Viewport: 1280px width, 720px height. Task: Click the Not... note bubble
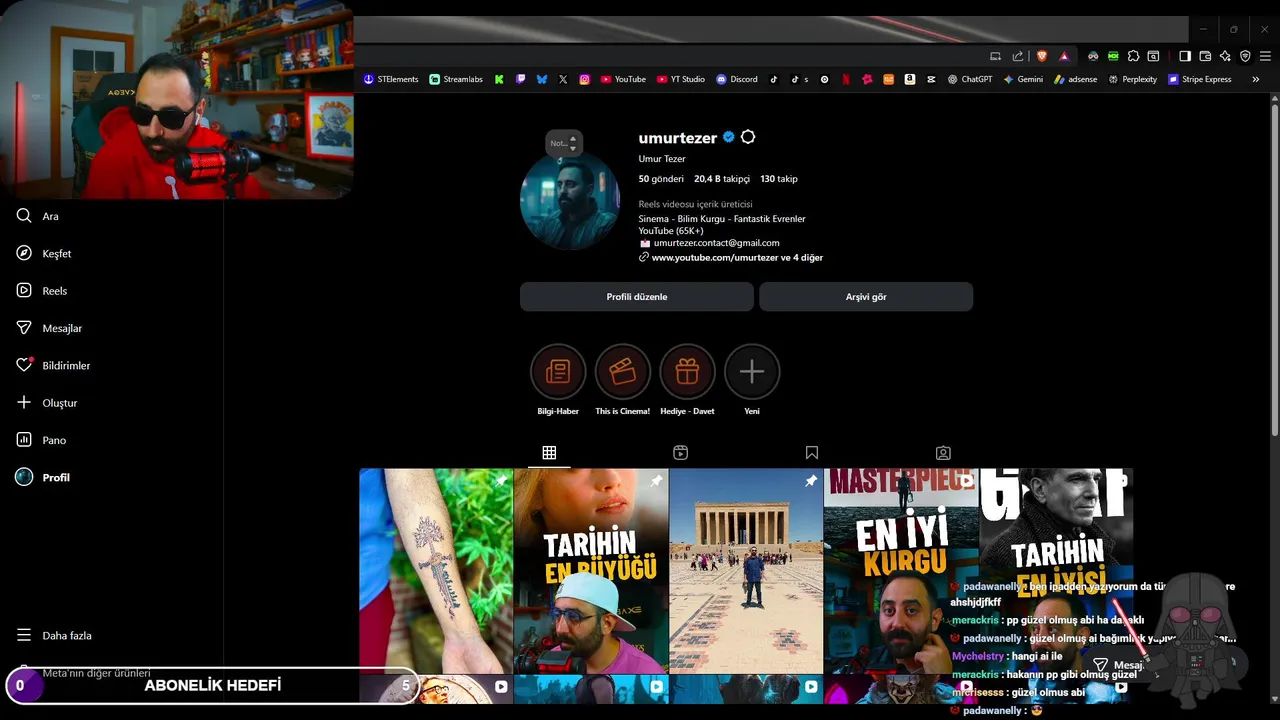point(564,143)
